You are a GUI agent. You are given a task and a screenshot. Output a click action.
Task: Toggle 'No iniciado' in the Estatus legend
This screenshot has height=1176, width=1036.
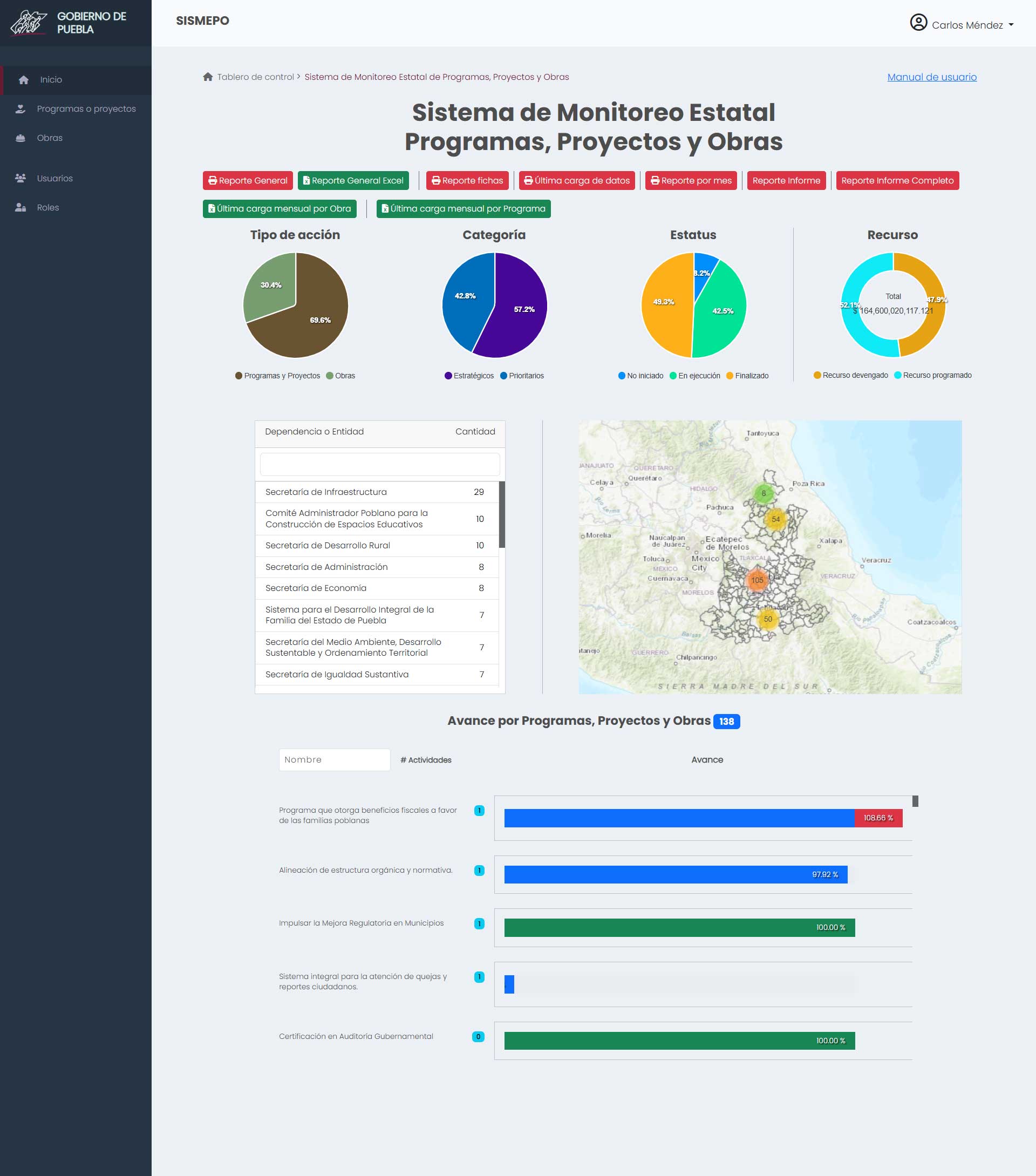(642, 375)
